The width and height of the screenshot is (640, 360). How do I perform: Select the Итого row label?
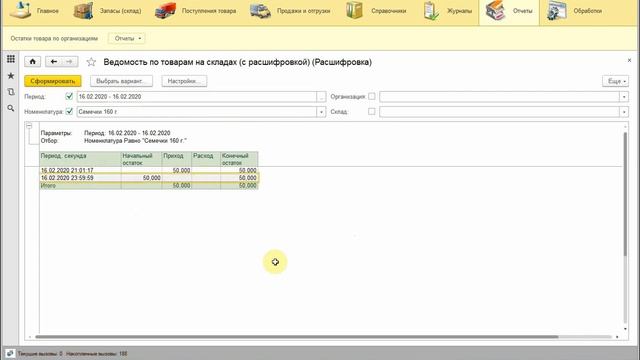pyautogui.click(x=48, y=186)
